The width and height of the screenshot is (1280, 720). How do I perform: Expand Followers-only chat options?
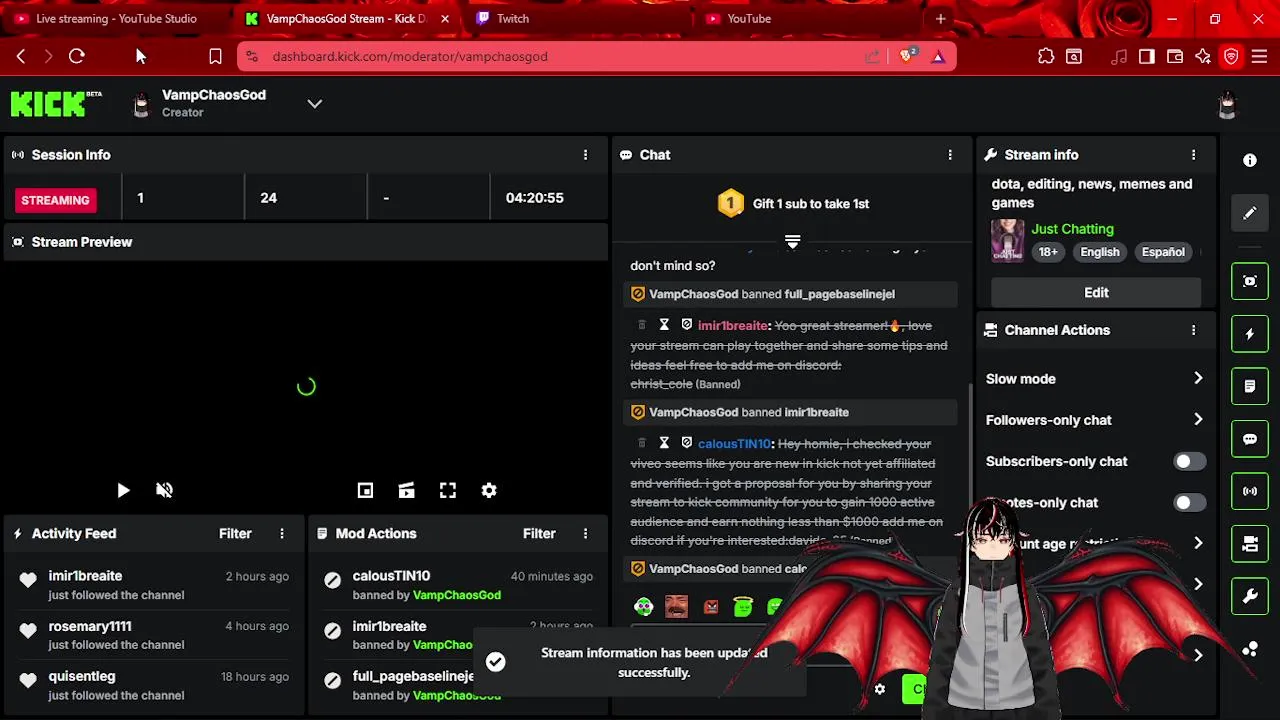[1198, 420]
